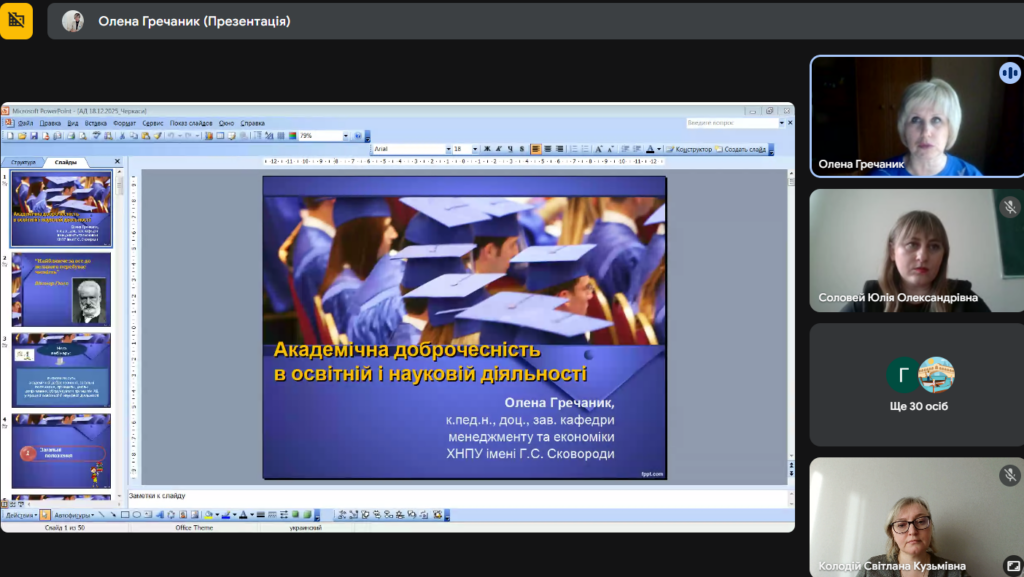
Task: Switch to the Структура tab
Action: [x=23, y=162]
